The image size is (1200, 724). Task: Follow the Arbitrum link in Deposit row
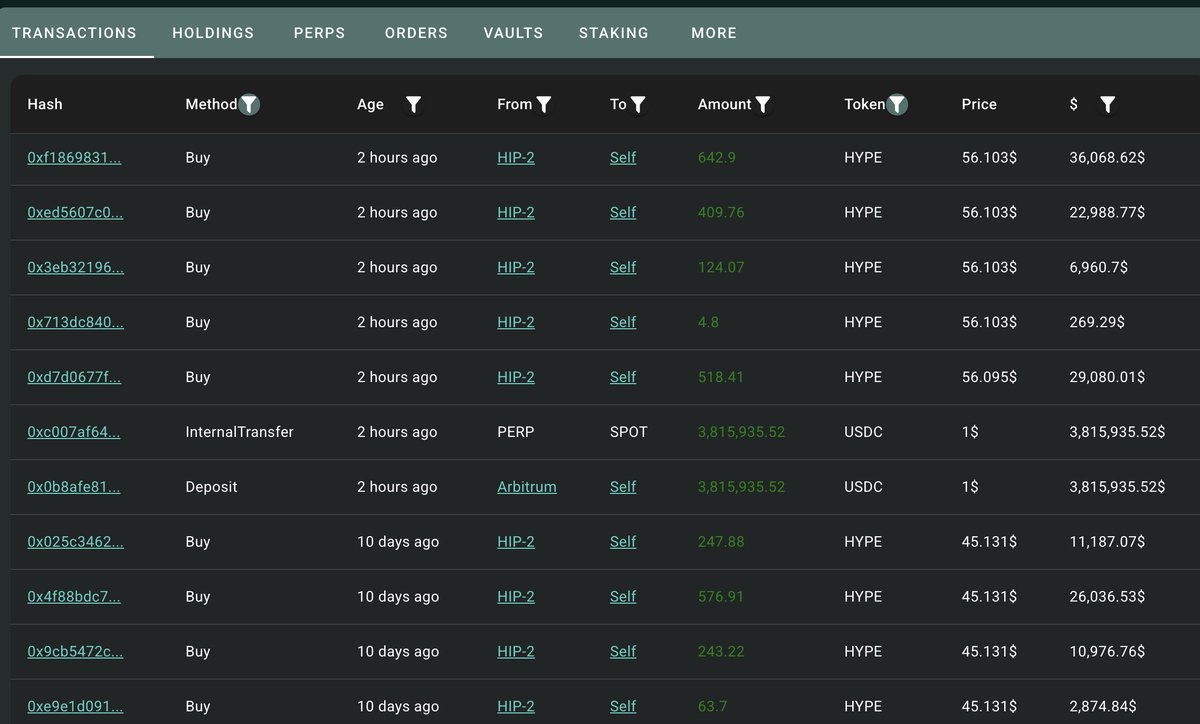click(x=527, y=488)
